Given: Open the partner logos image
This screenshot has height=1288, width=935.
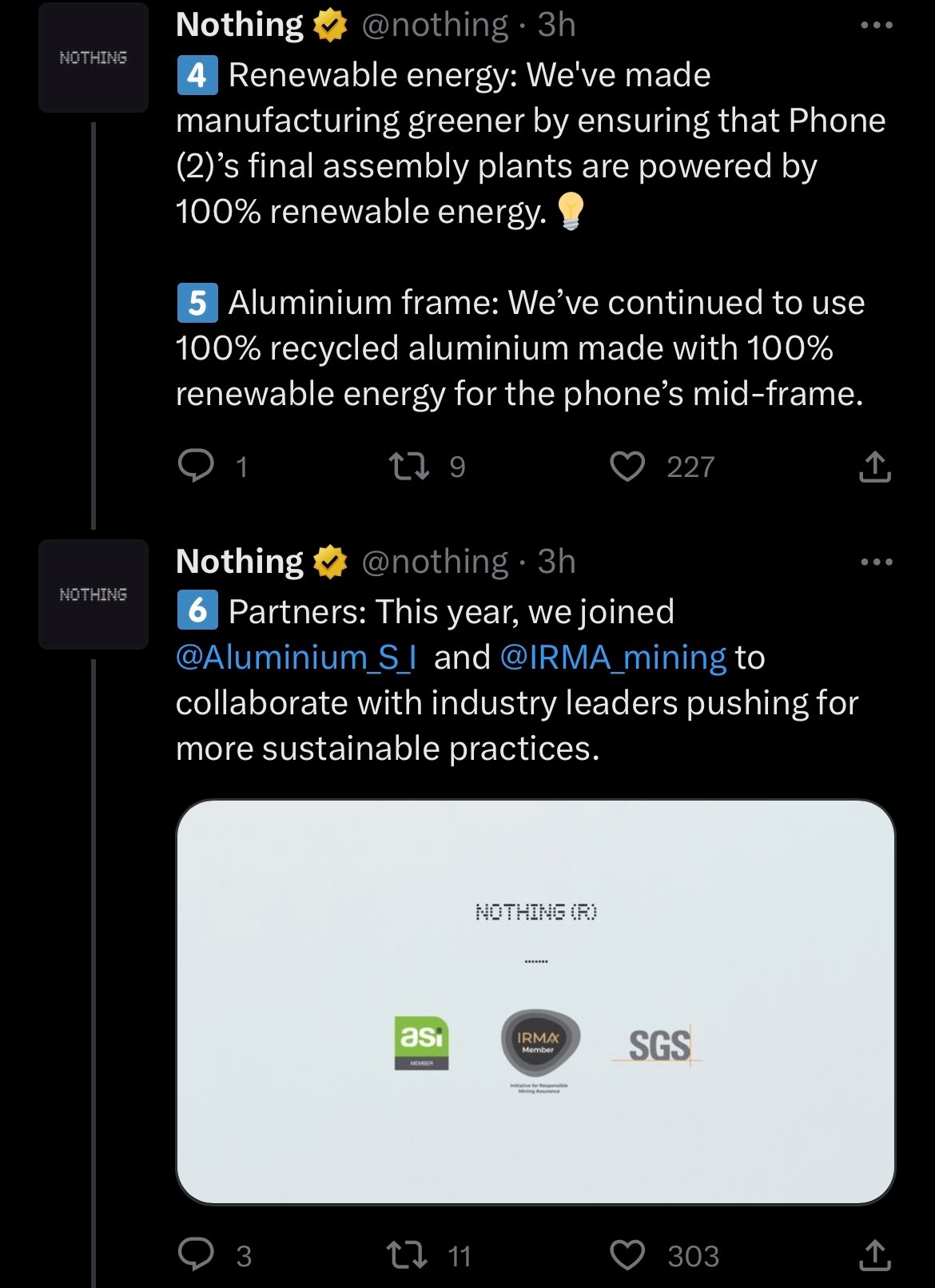Looking at the screenshot, I should 535,1001.
